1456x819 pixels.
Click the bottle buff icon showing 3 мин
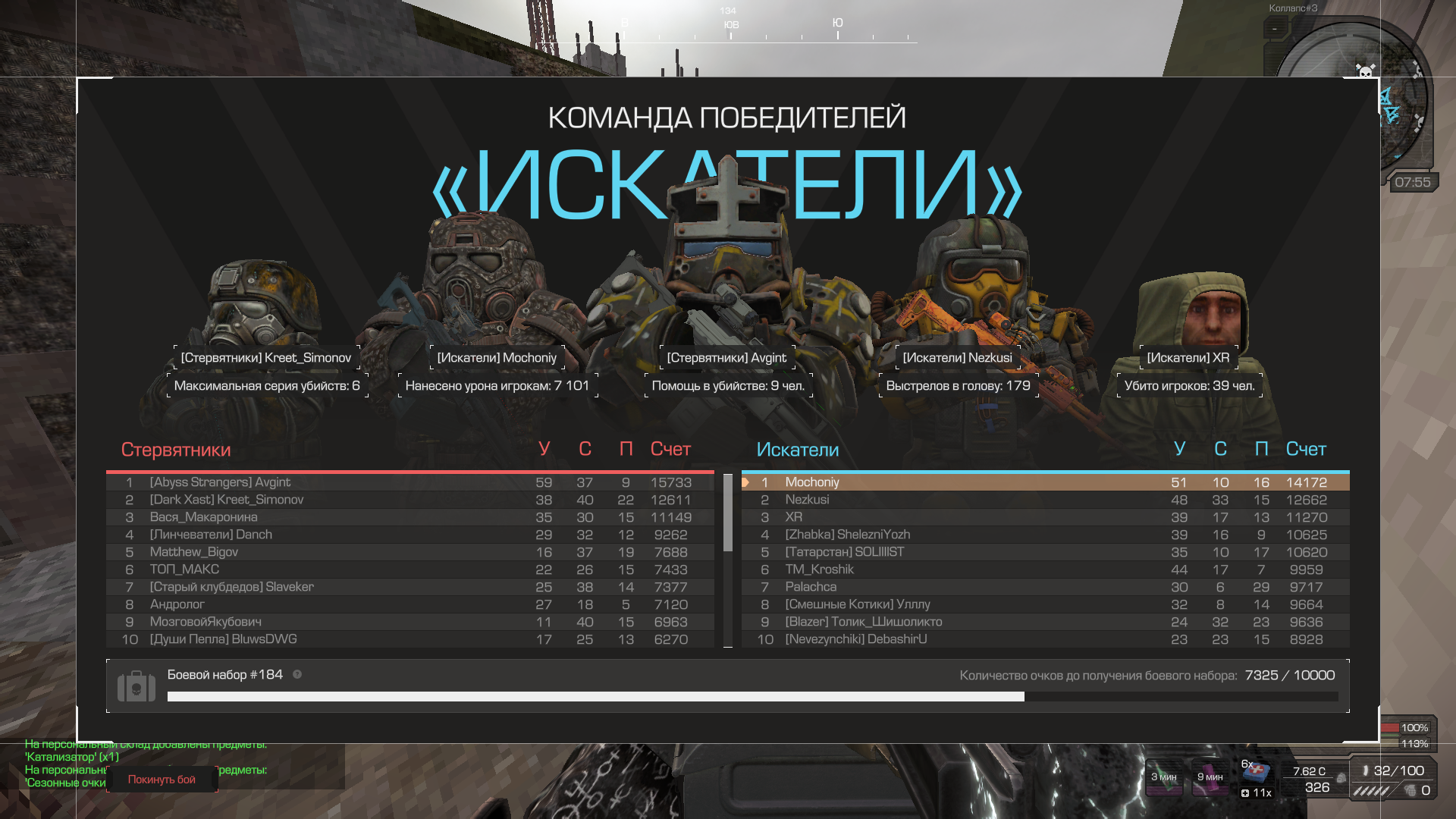tap(1164, 777)
